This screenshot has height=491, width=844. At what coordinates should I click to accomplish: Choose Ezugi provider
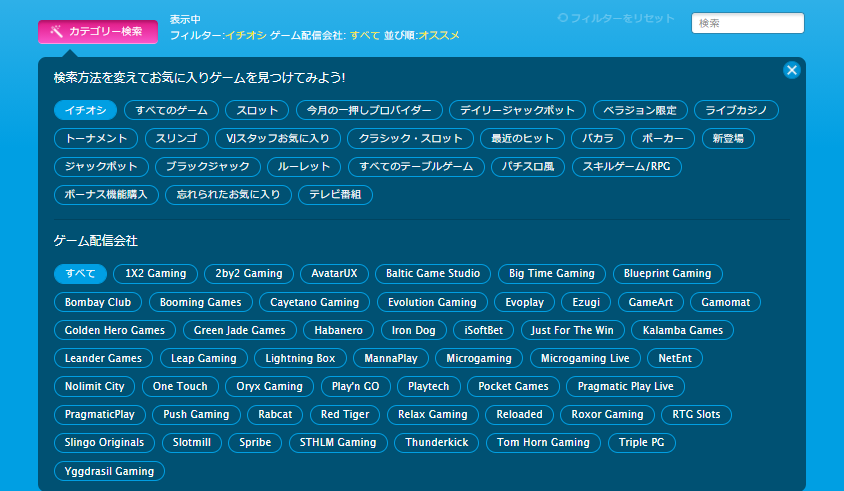[x=586, y=302]
